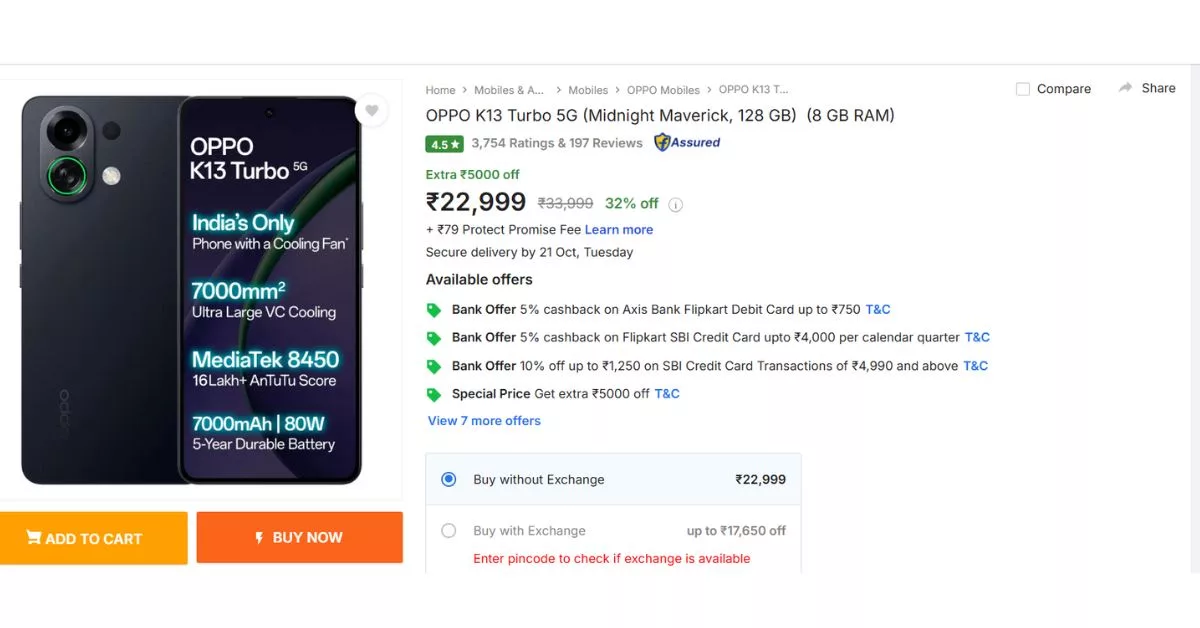Enable the Compare checkbox
This screenshot has height=628, width=1200.
click(1022, 88)
